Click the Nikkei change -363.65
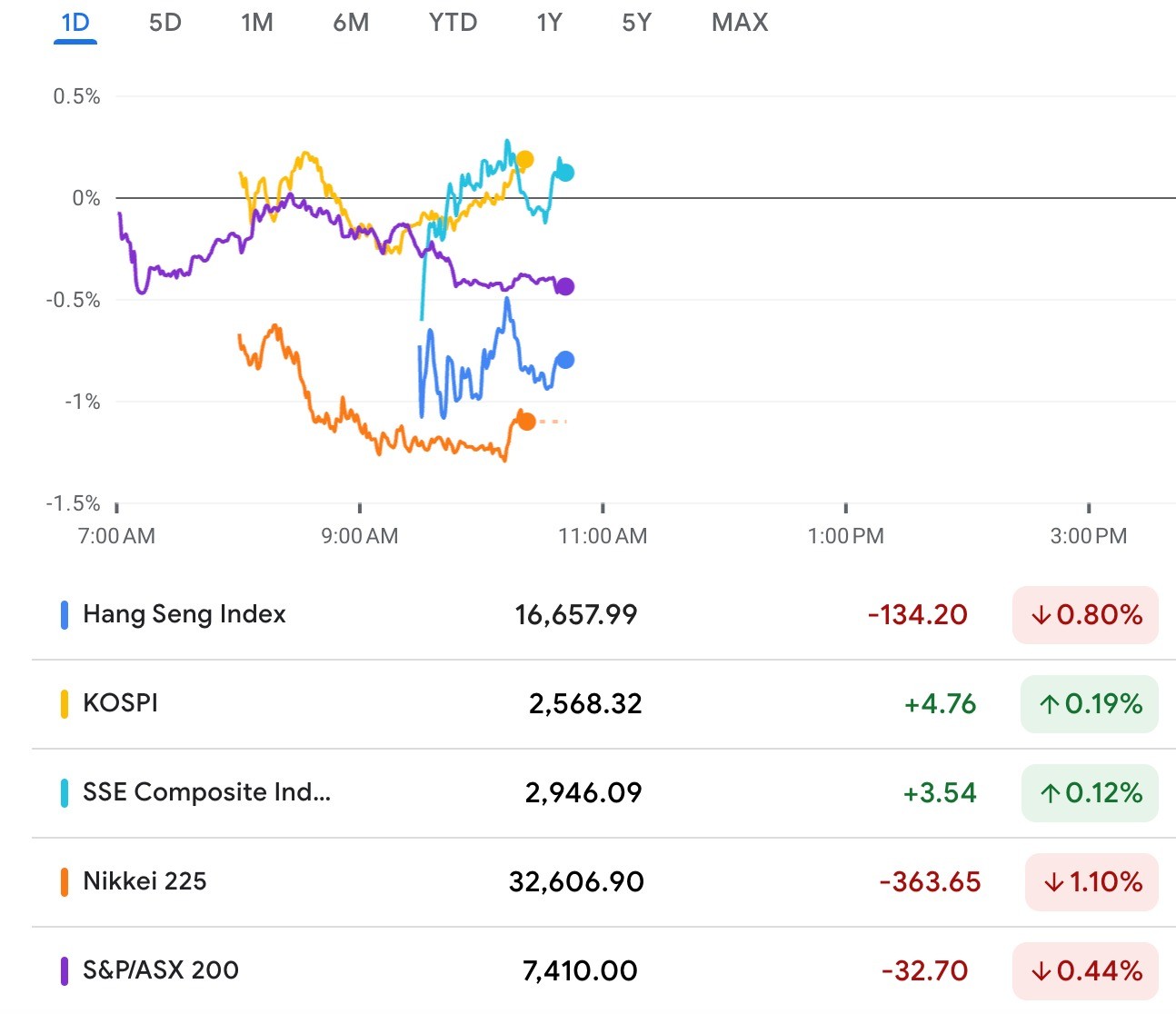This screenshot has width=1176, height=1014. 931,882
